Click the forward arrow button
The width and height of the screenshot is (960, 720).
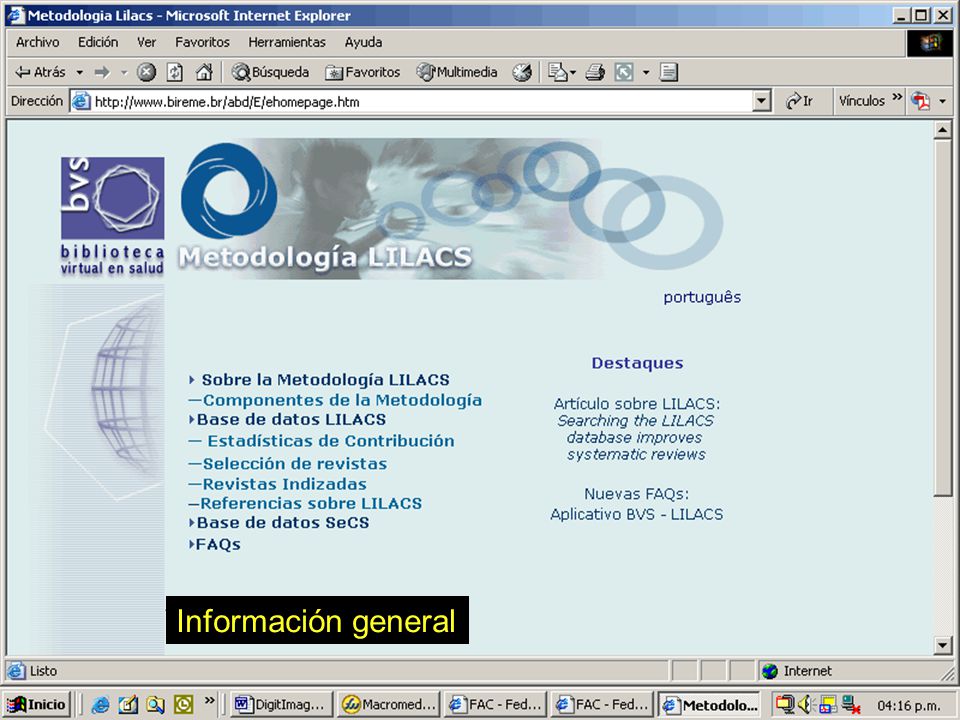[102, 72]
